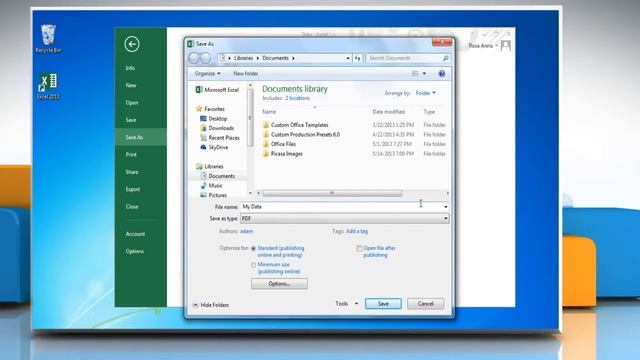The width and height of the screenshot is (640, 360).
Task: Select Desktop under Favorites
Action: [x=213, y=119]
